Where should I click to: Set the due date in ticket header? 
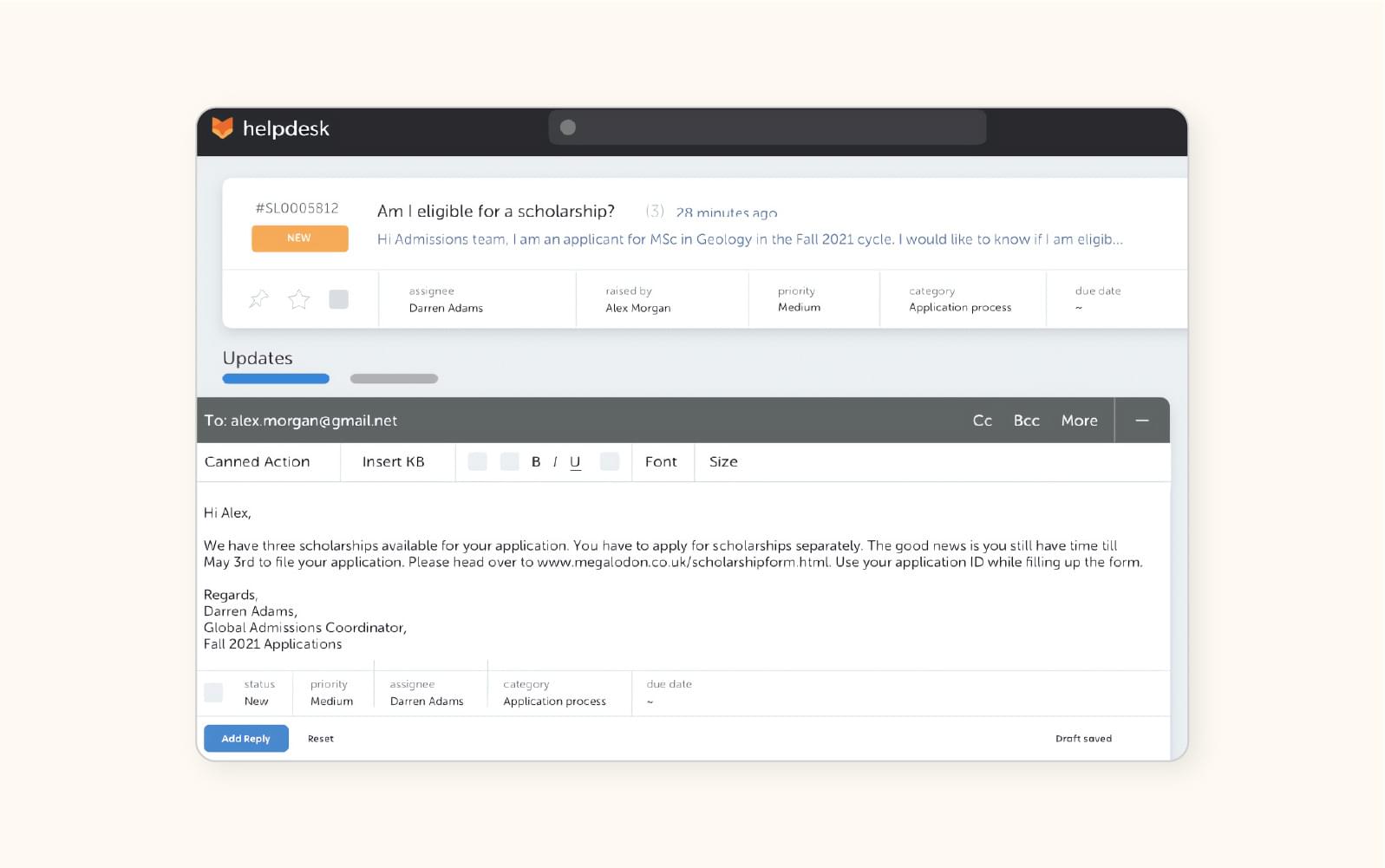click(x=1098, y=299)
